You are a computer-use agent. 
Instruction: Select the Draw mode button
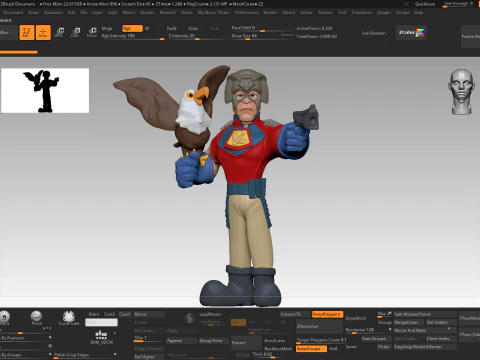coord(43,32)
